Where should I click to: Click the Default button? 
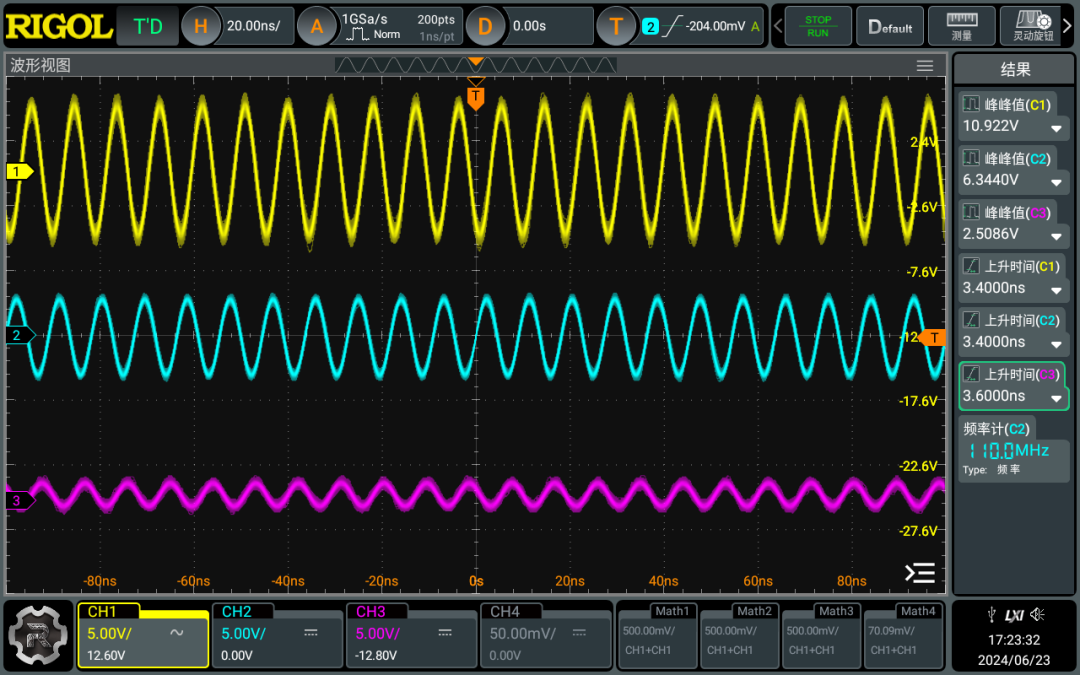(x=890, y=27)
